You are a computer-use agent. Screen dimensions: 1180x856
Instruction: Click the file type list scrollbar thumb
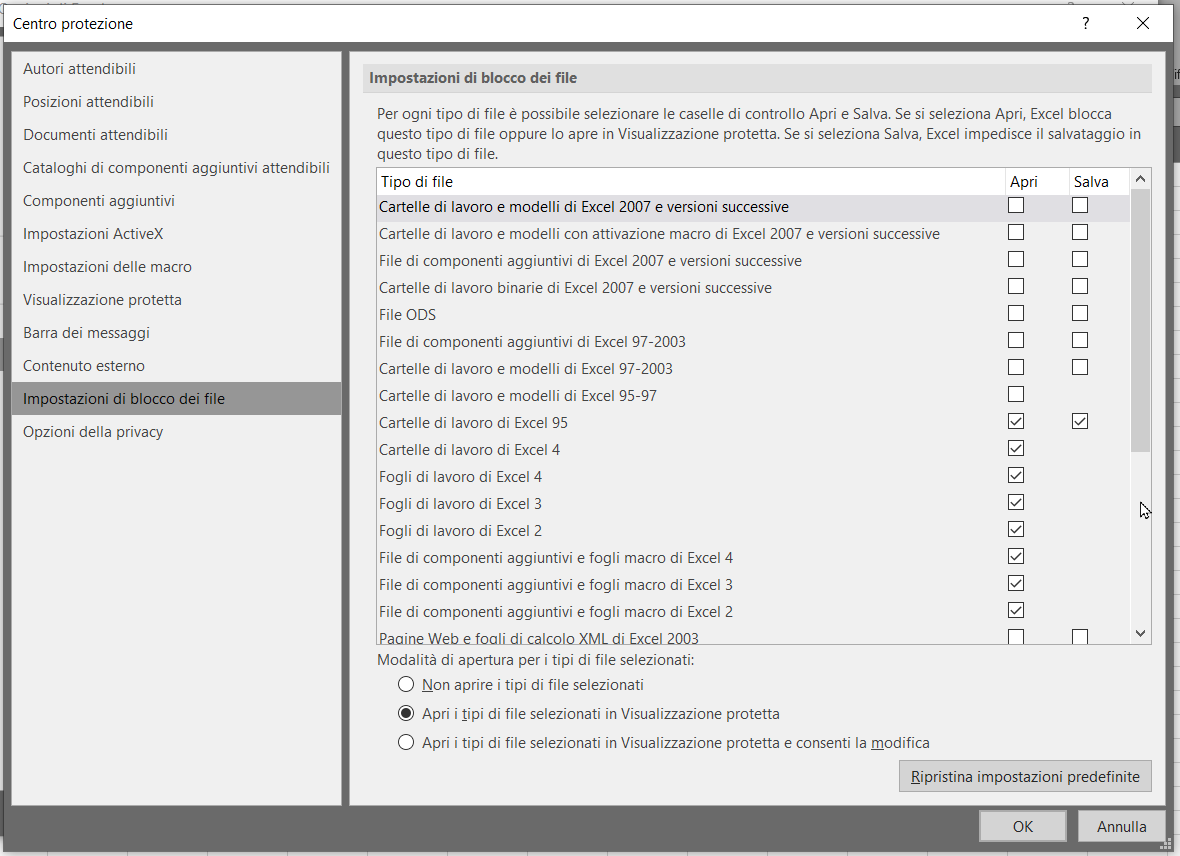[x=1140, y=321]
